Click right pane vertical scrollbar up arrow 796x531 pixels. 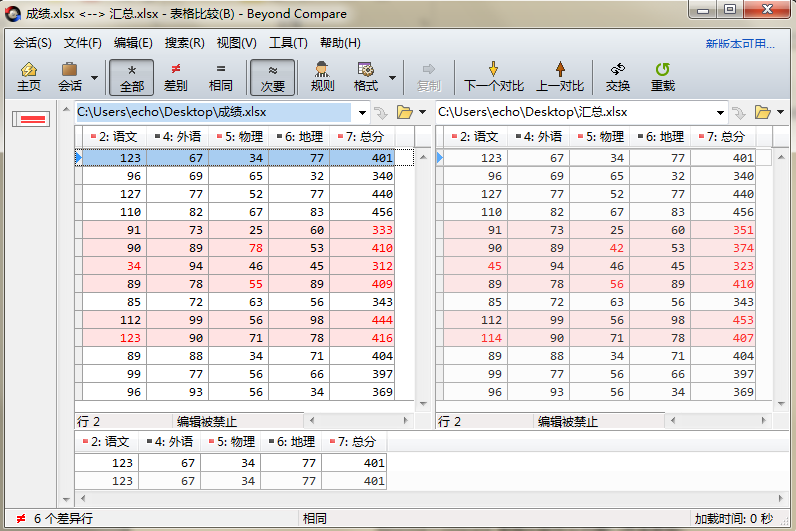coord(782,157)
